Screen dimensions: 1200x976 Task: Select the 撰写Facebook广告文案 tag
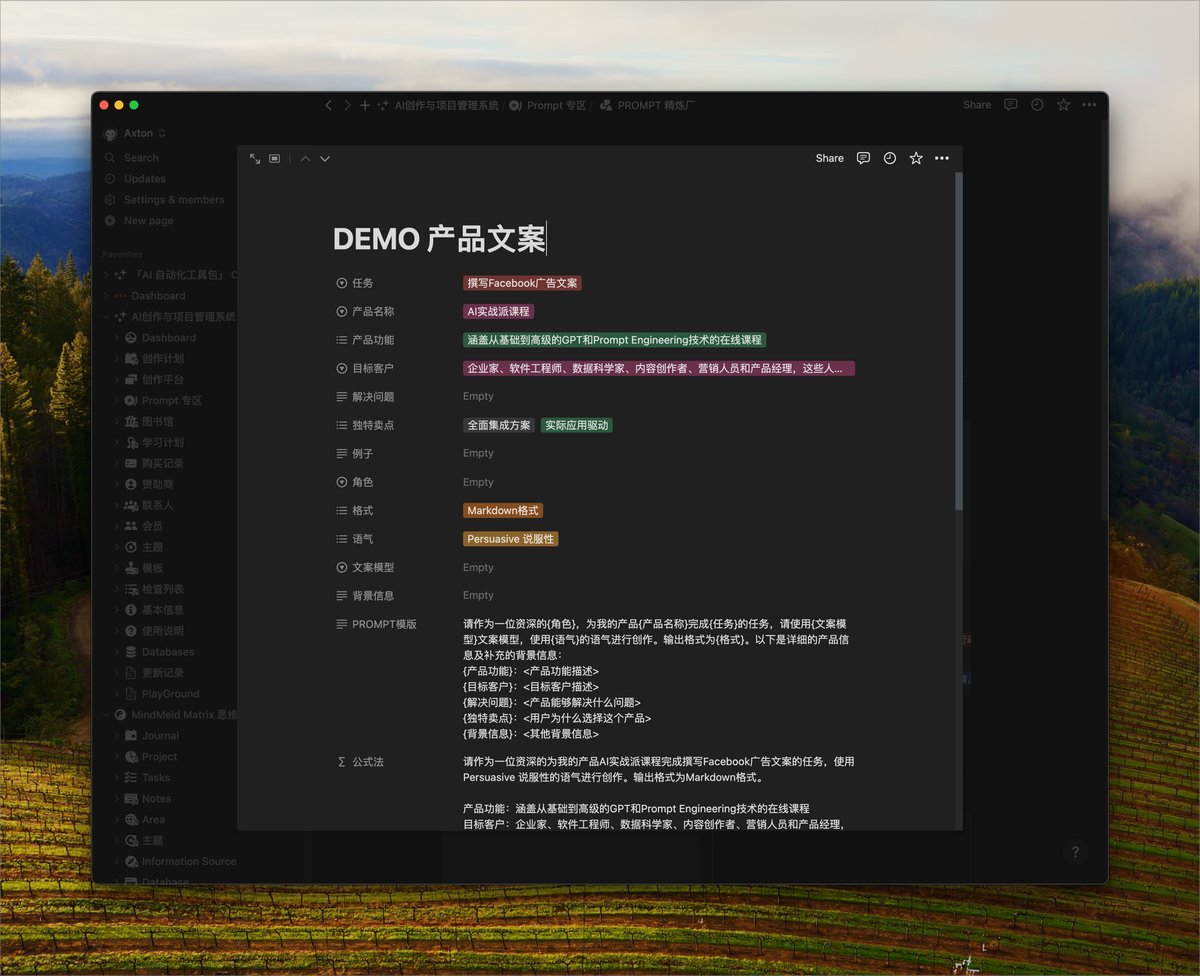coord(522,283)
